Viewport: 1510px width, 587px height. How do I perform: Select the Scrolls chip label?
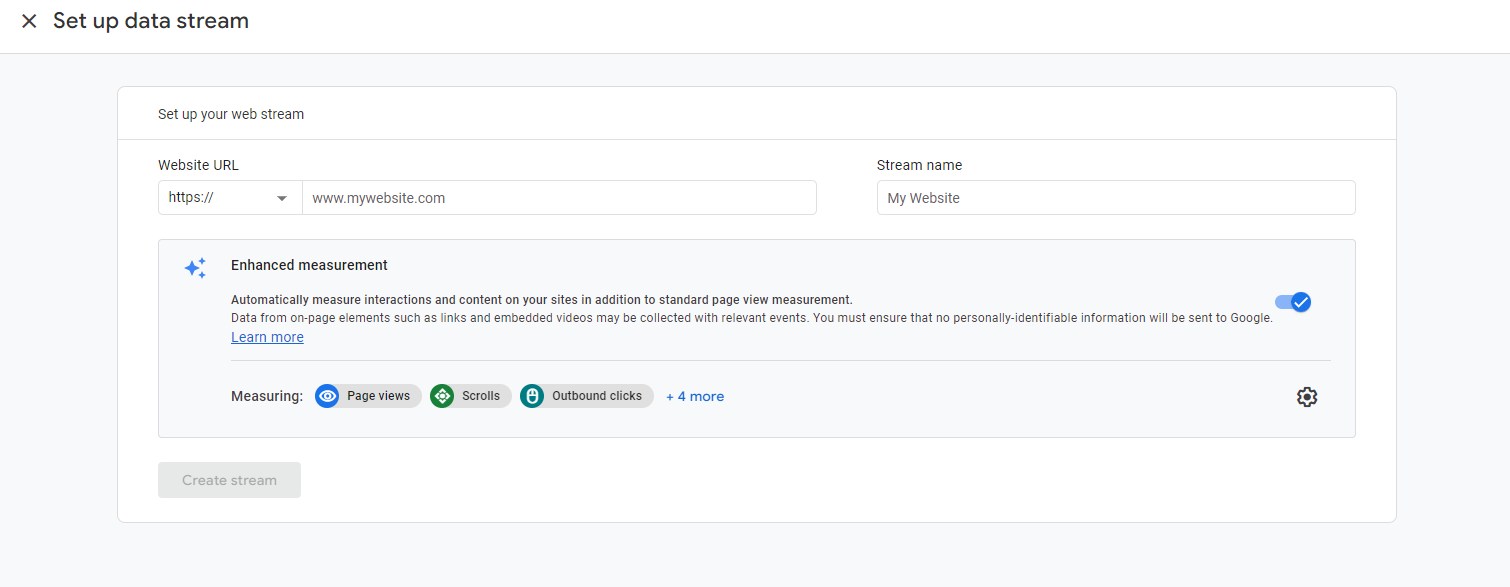tap(481, 396)
